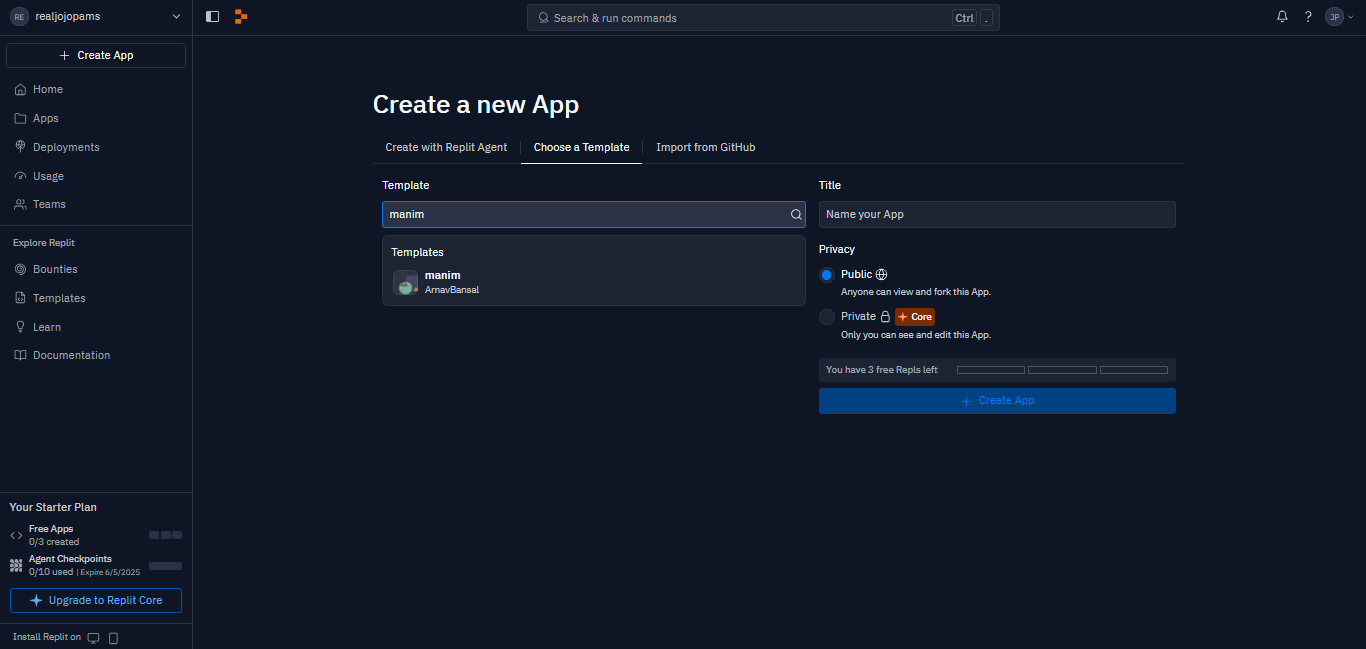Screen dimensions: 1366x649
Task: Click the Core badge next to Private
Action: pos(915,316)
